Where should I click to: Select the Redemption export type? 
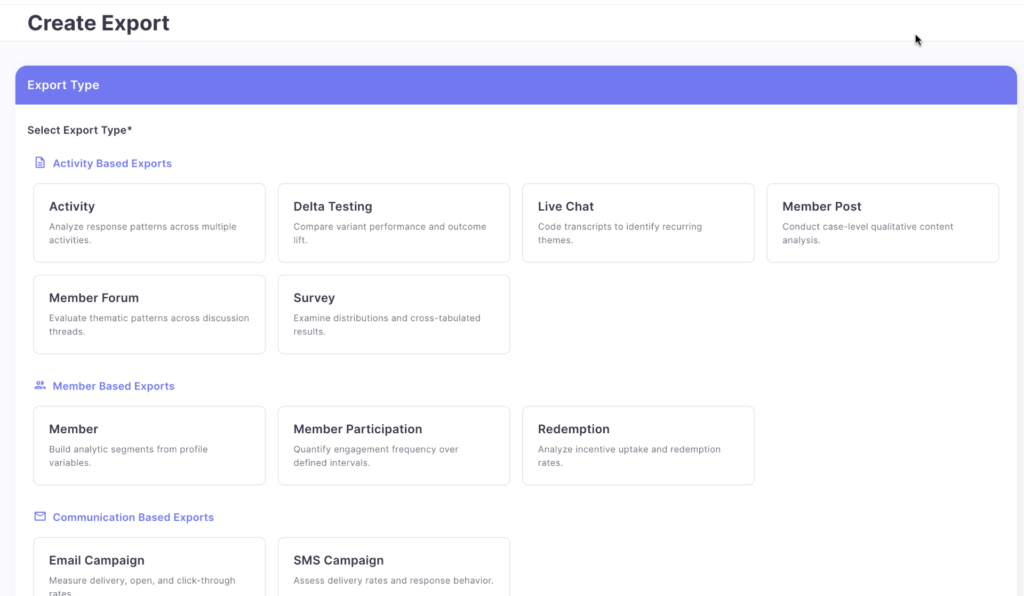pos(638,445)
